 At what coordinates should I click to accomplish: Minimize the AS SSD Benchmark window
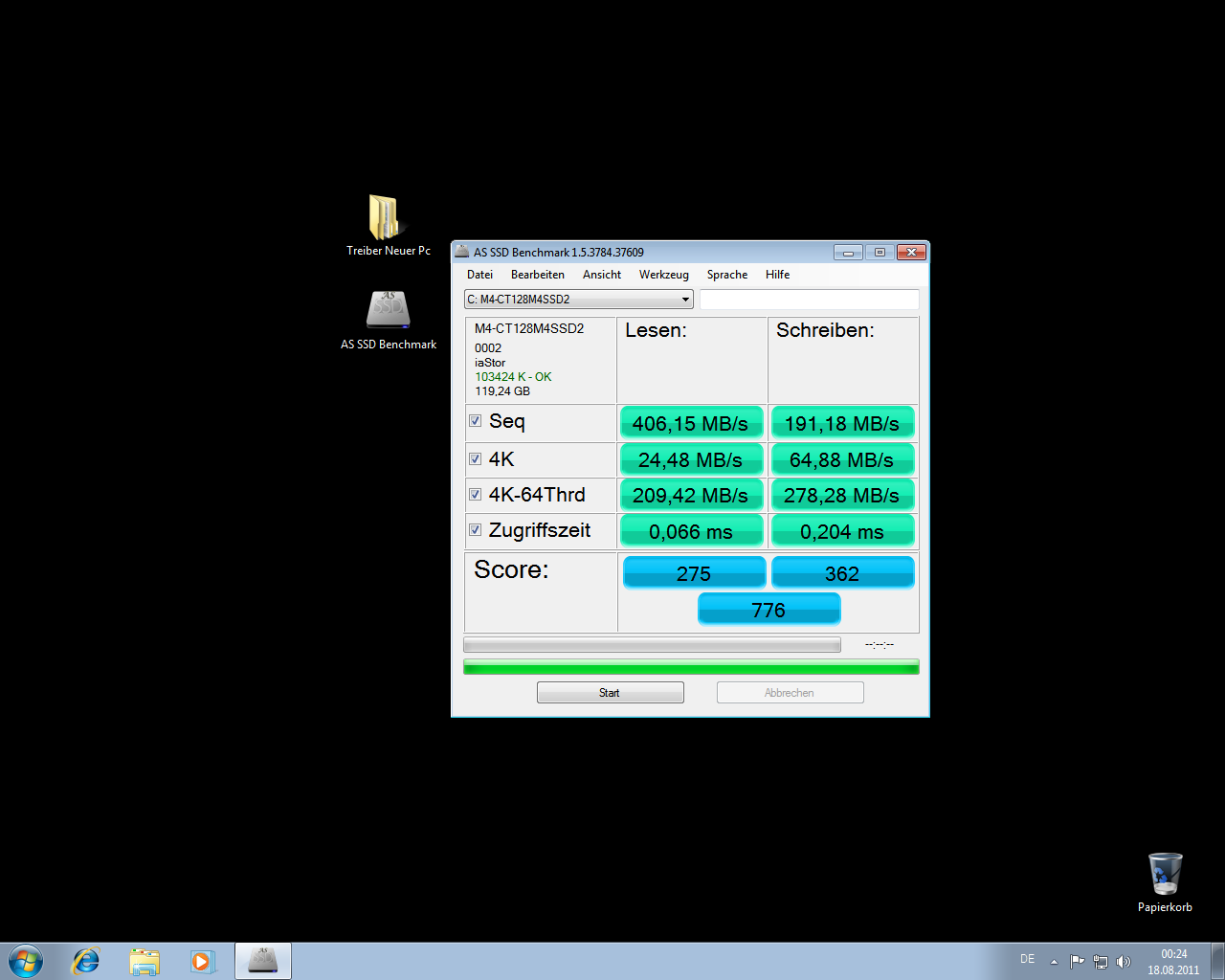848,253
